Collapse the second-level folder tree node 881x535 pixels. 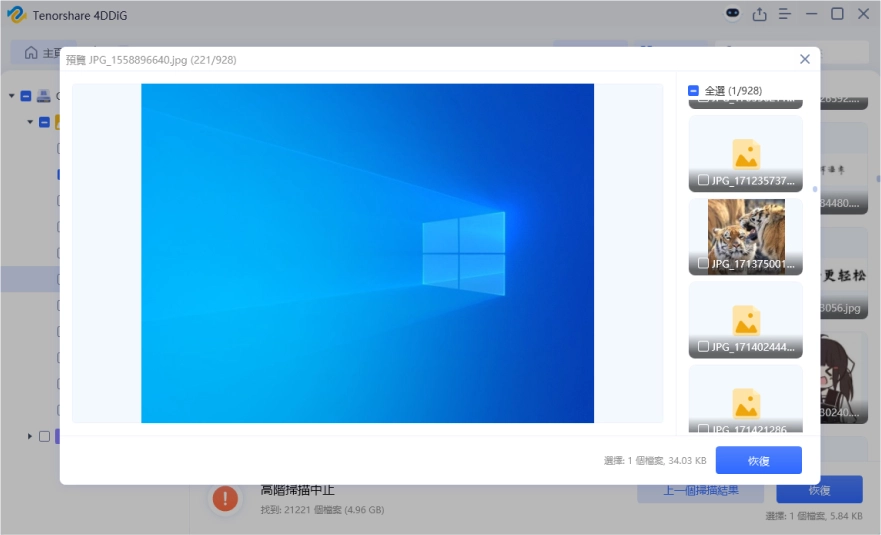pyautogui.click(x=30, y=122)
